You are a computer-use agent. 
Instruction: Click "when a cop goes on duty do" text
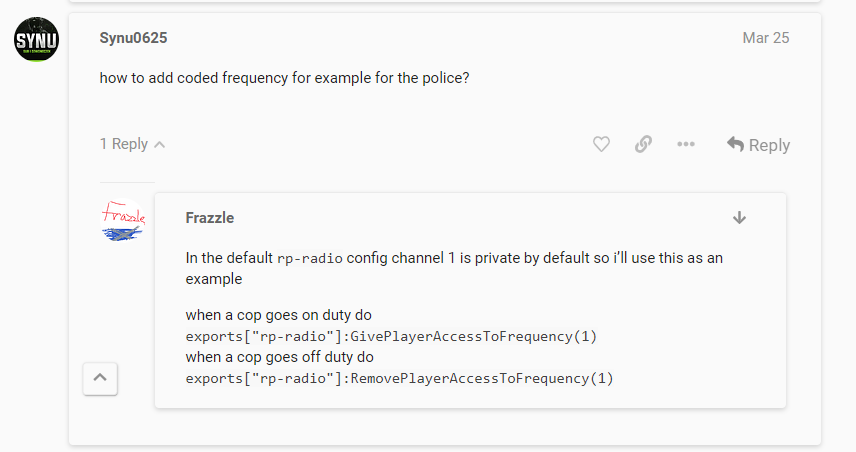tap(279, 315)
